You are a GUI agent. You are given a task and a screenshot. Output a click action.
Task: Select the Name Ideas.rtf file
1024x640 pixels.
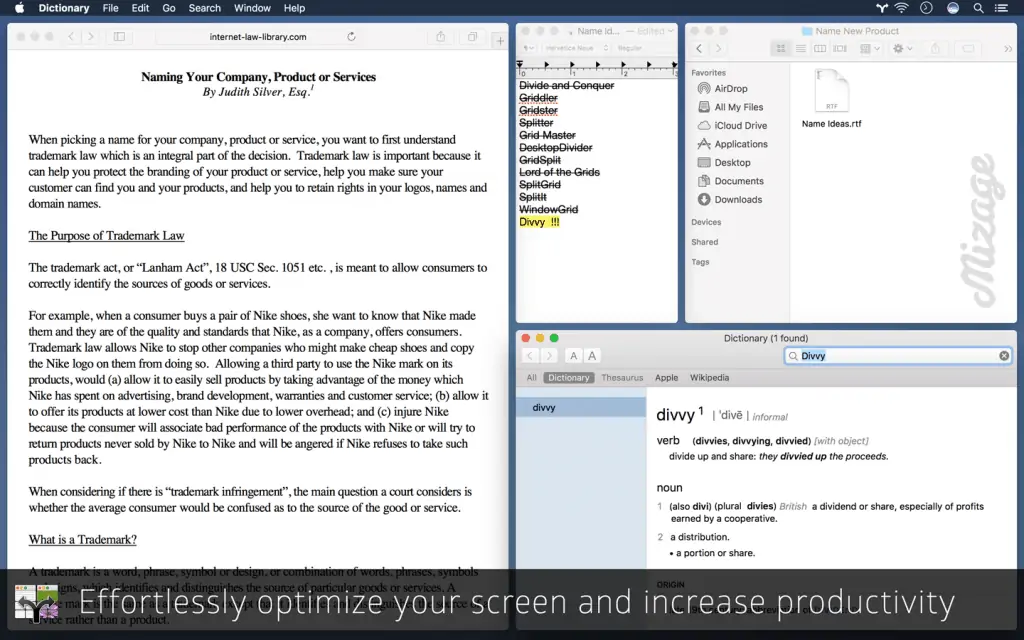tap(831, 99)
